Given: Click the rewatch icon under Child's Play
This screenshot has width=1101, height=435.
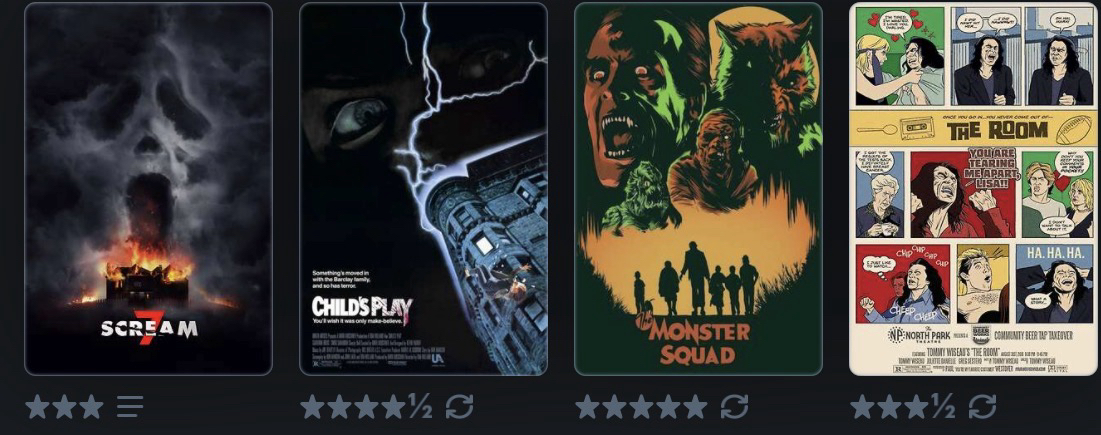Looking at the screenshot, I should click(459, 406).
